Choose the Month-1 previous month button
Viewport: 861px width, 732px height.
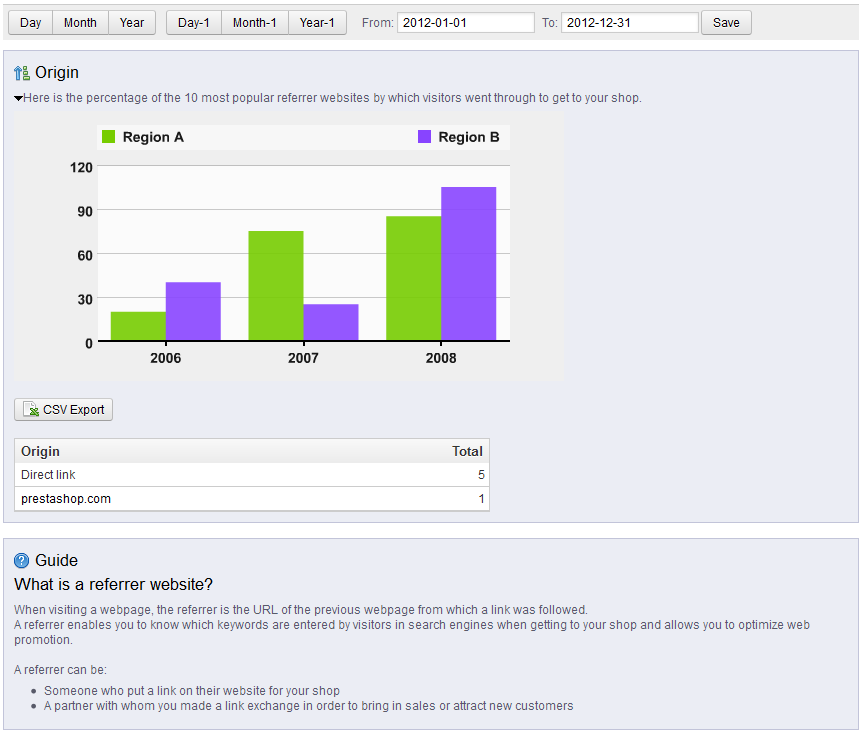(x=254, y=23)
